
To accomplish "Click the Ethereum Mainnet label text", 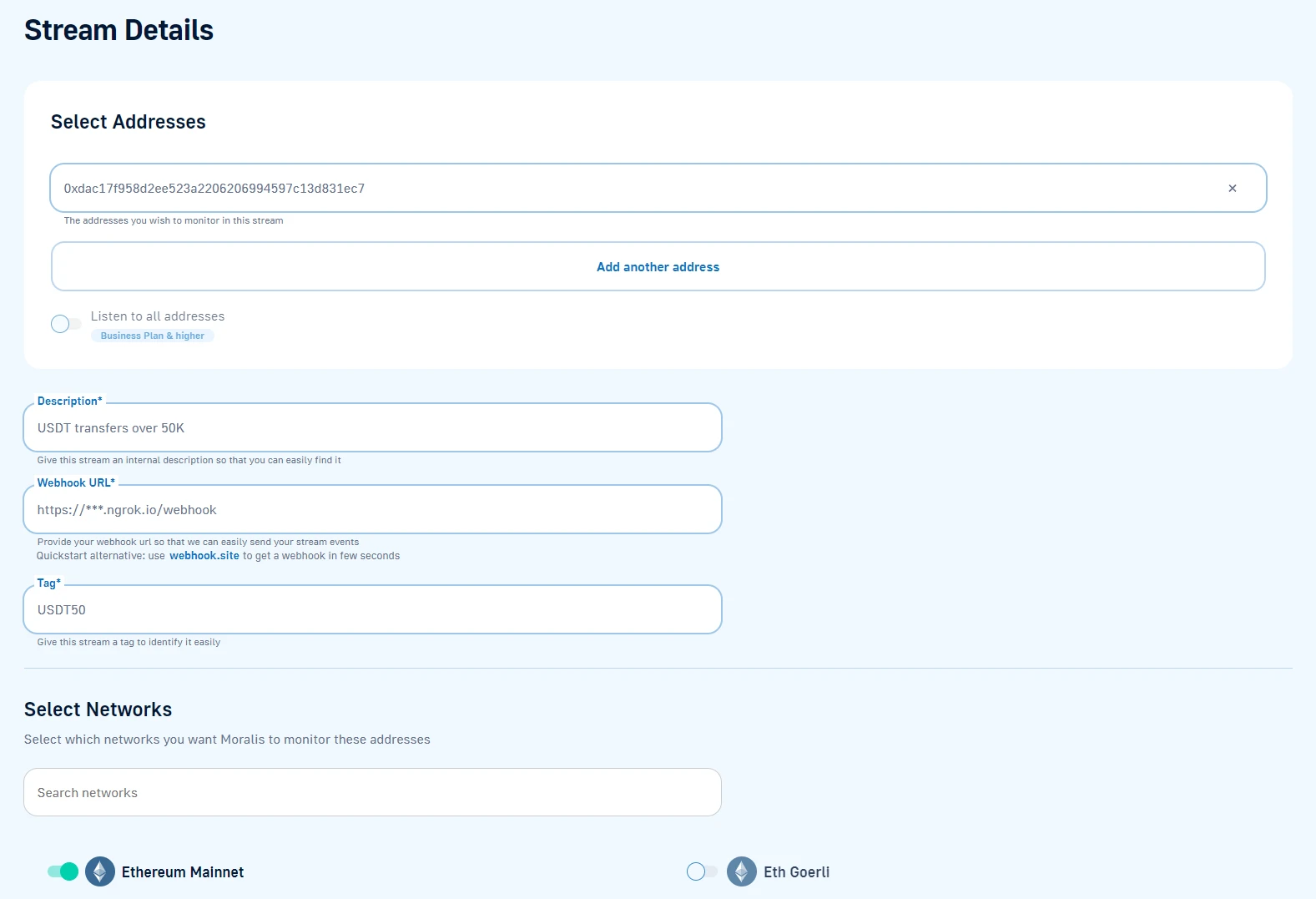I will [x=183, y=872].
